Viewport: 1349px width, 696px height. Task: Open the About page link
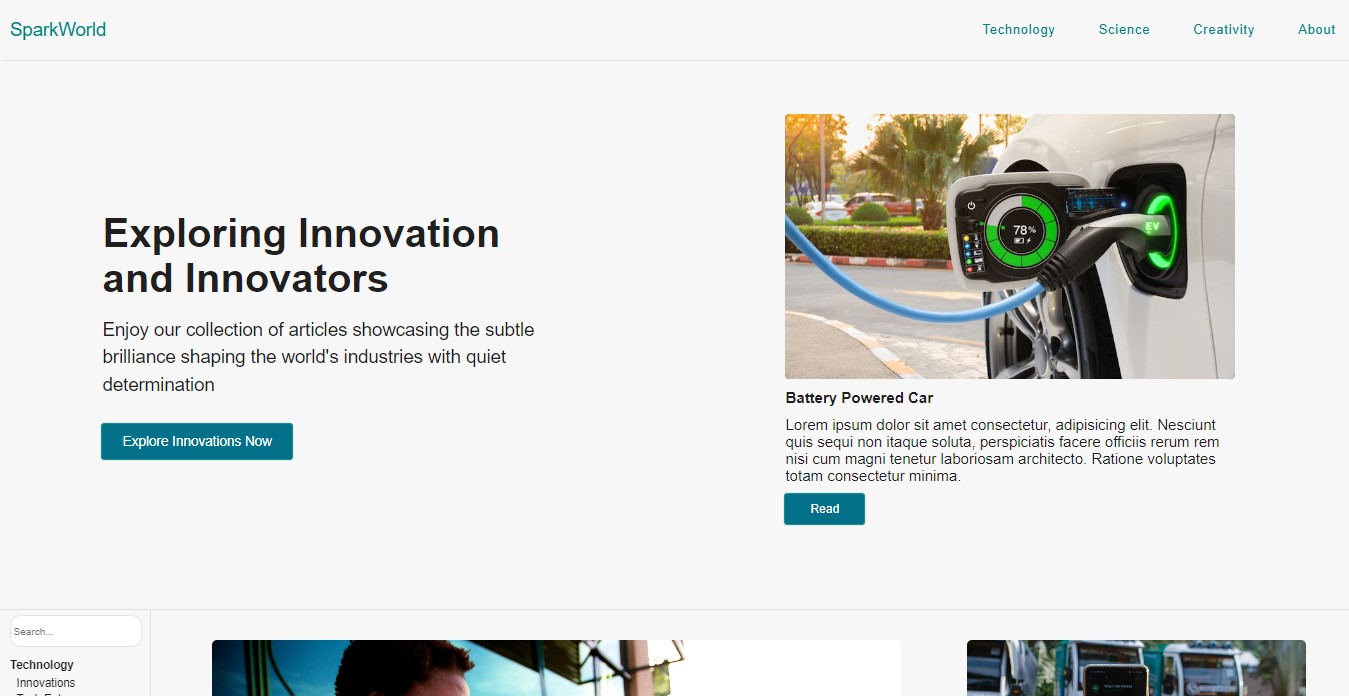click(x=1316, y=30)
